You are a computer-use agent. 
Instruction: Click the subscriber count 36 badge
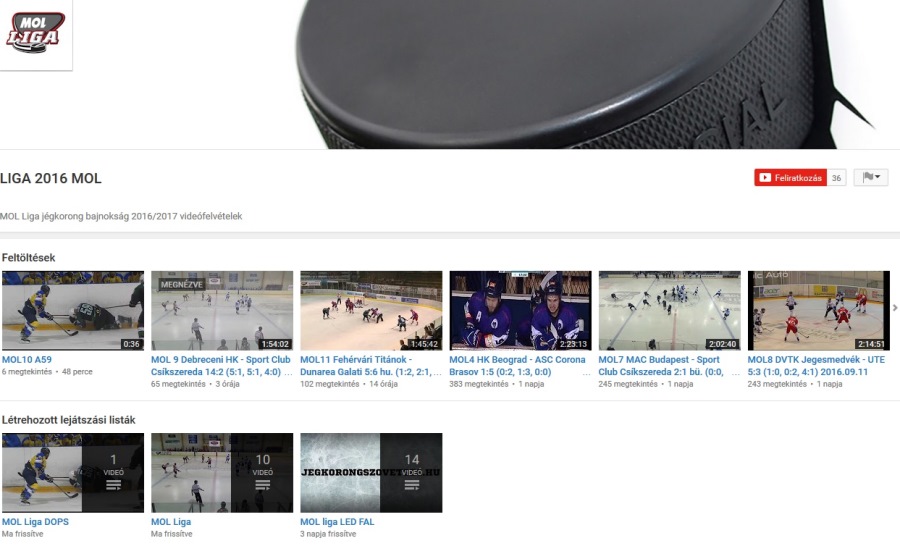pos(836,178)
